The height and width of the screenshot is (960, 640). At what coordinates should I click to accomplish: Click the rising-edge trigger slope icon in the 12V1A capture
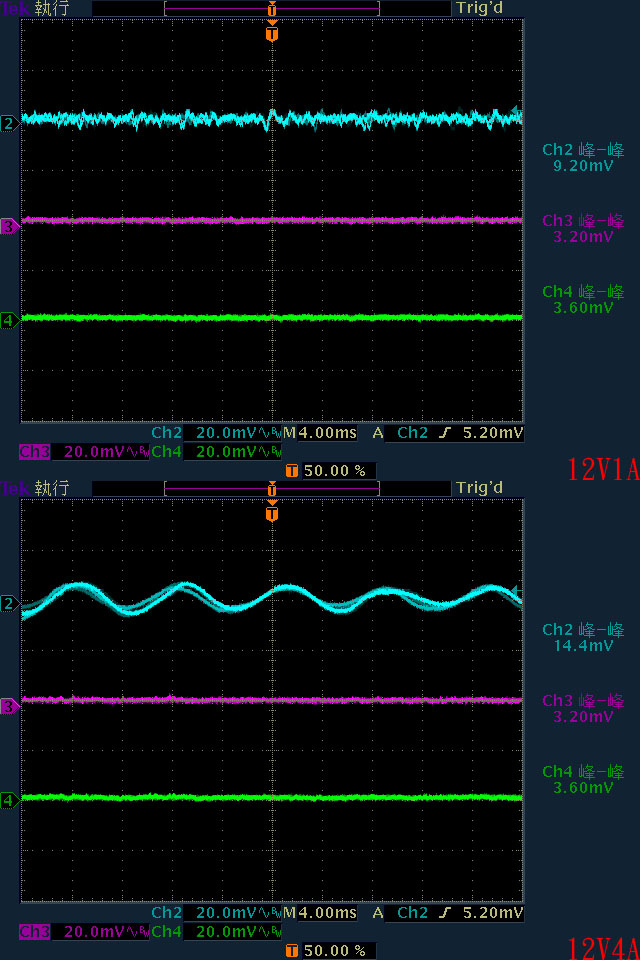(445, 433)
